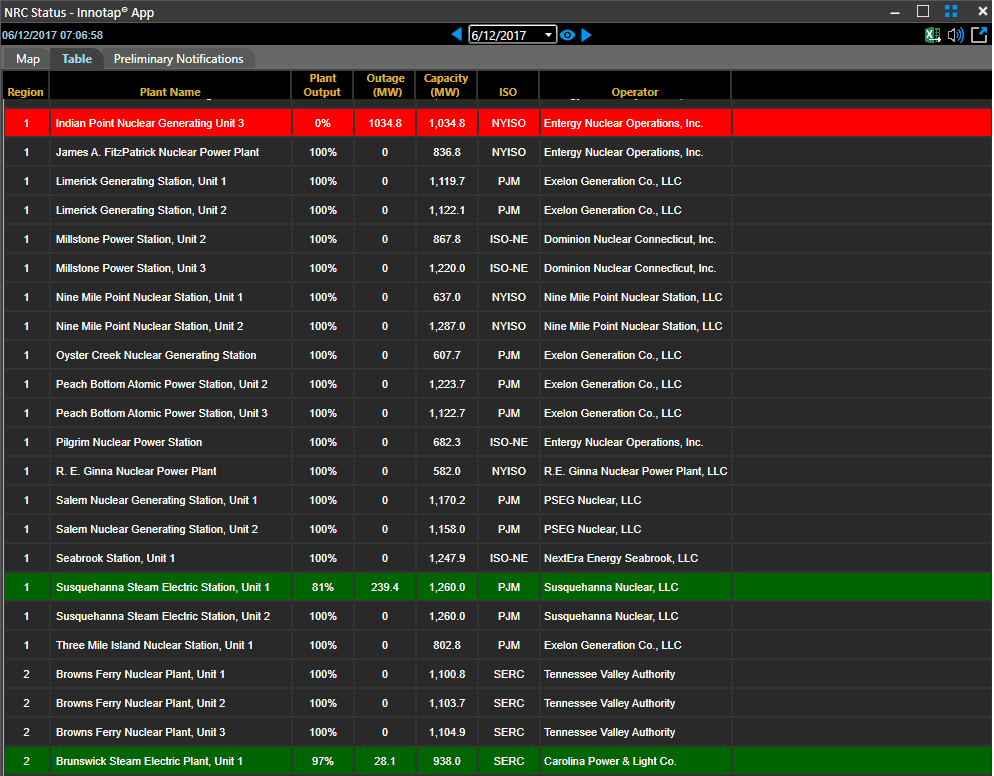Image resolution: width=994 pixels, height=776 pixels.
Task: Sort by Plant Output column header
Action: [x=322, y=85]
